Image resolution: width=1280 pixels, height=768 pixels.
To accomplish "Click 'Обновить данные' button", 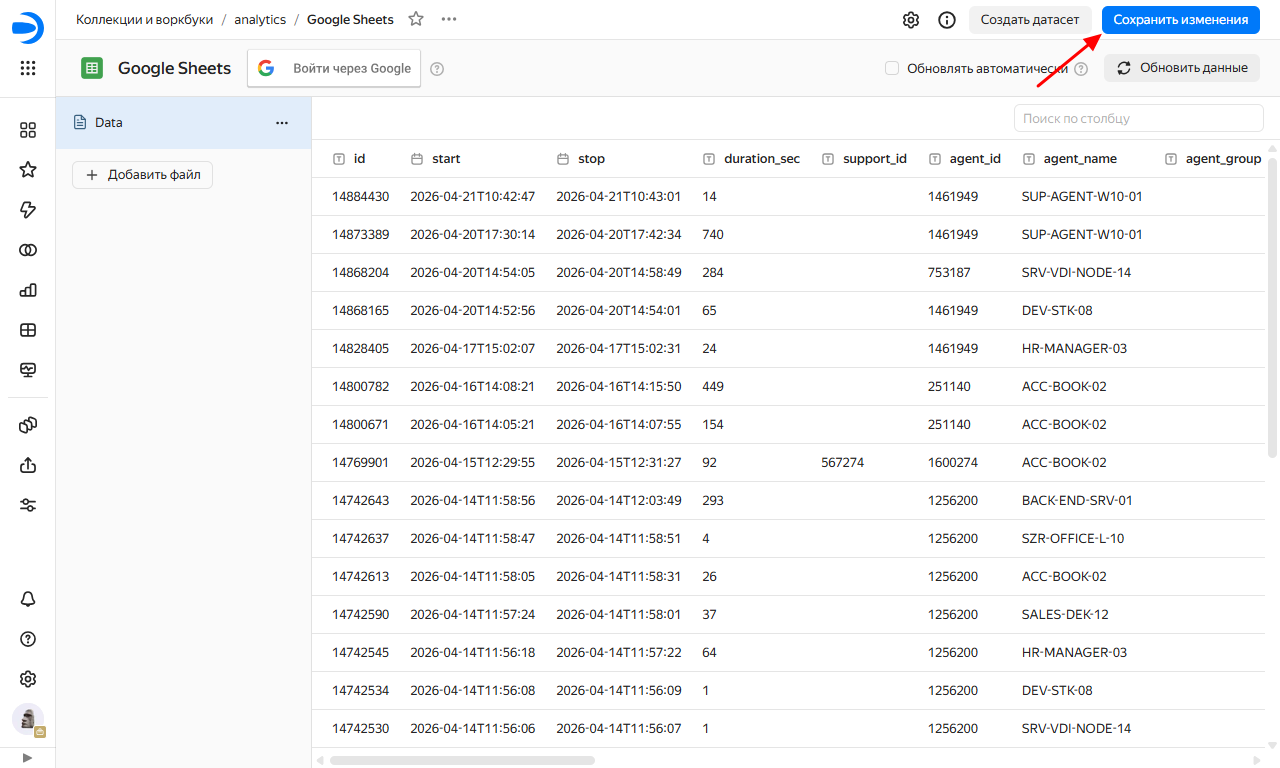I will pyautogui.click(x=1182, y=68).
